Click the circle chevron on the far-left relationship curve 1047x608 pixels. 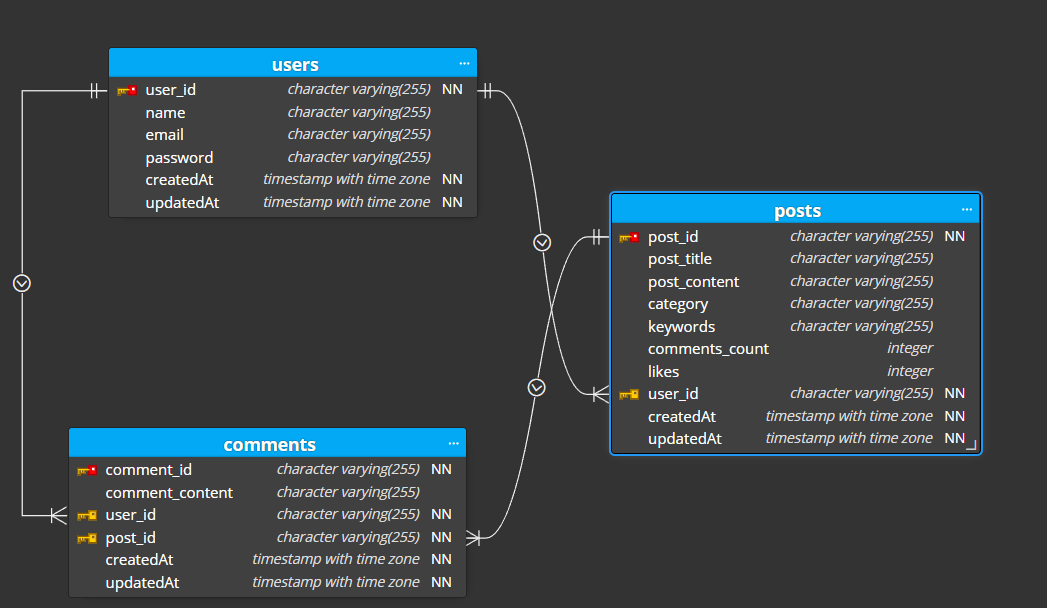coord(22,283)
